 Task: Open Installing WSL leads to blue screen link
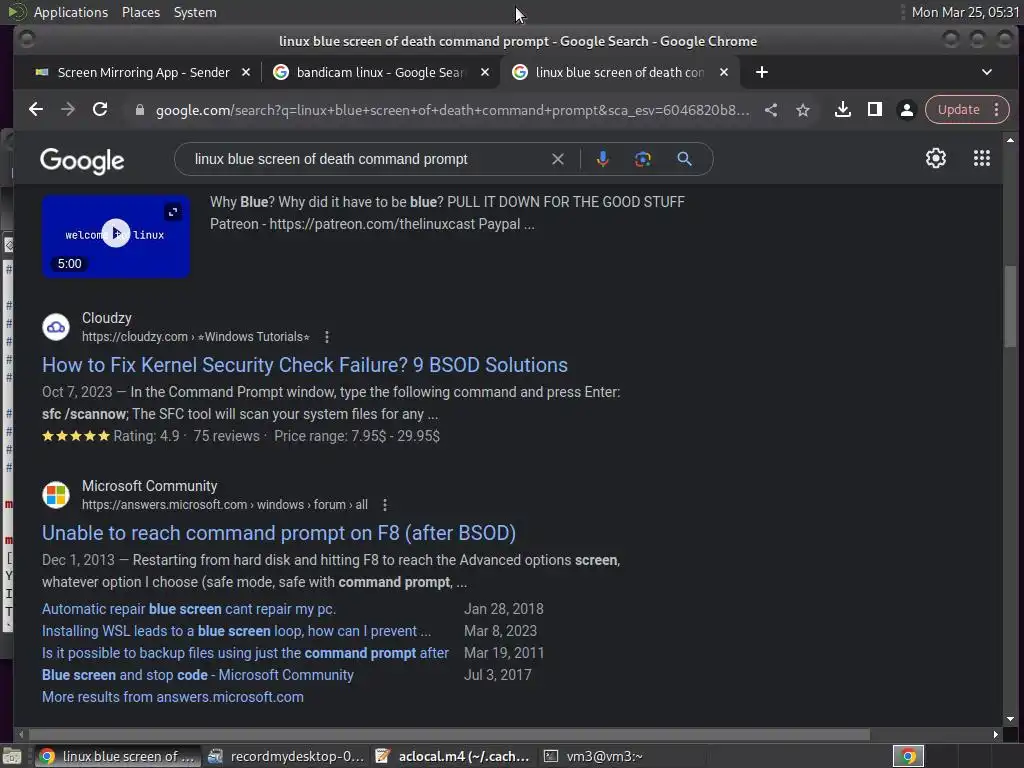[x=236, y=632]
